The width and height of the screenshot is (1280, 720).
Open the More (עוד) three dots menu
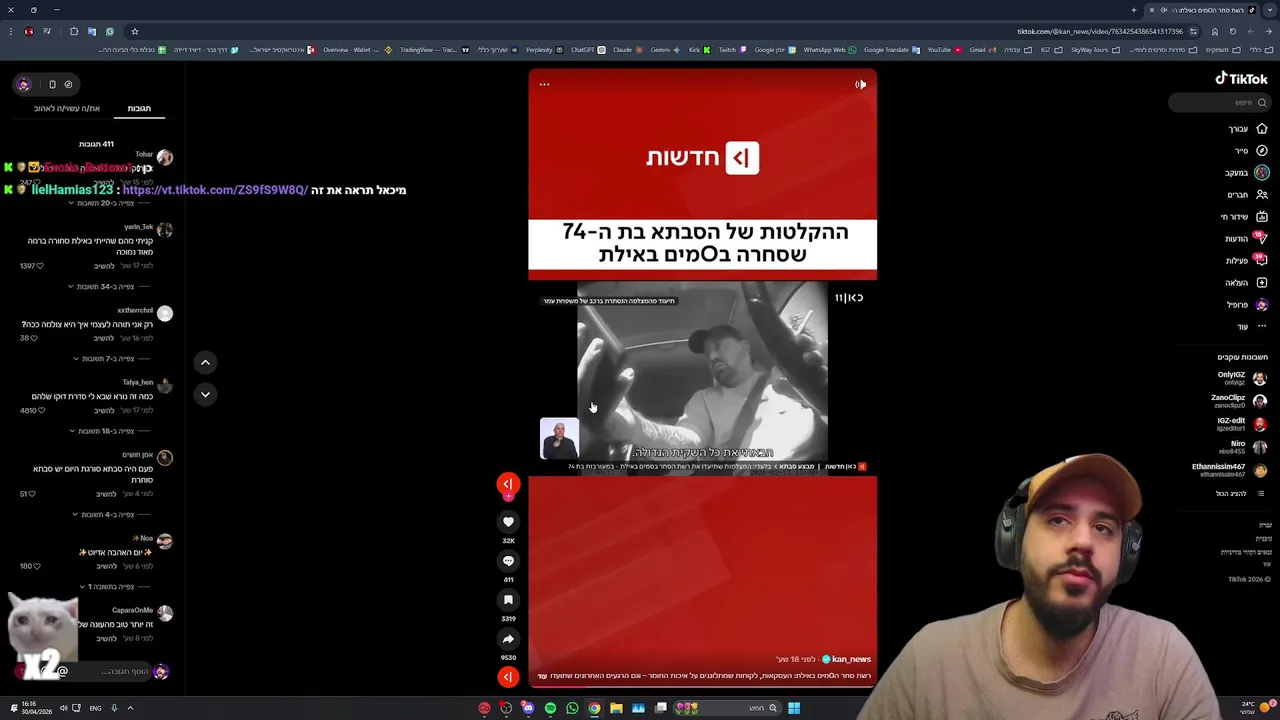[1262, 327]
